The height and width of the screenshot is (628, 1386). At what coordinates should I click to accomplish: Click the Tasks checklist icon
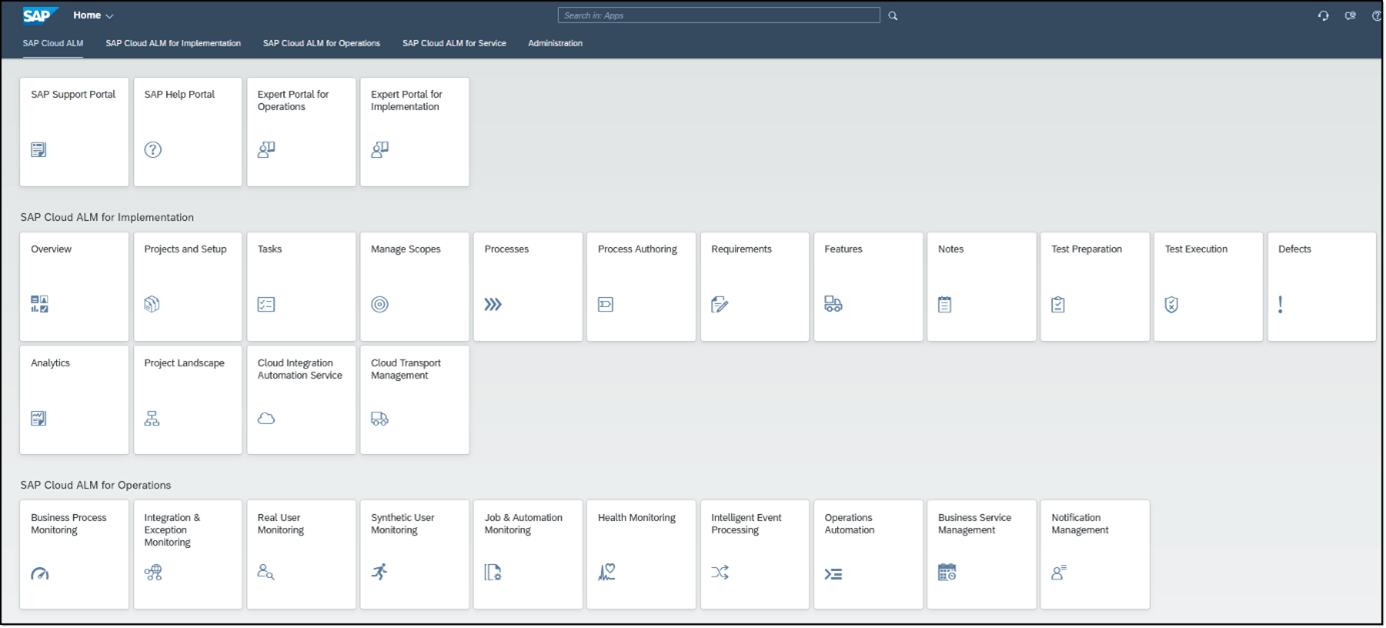point(266,304)
